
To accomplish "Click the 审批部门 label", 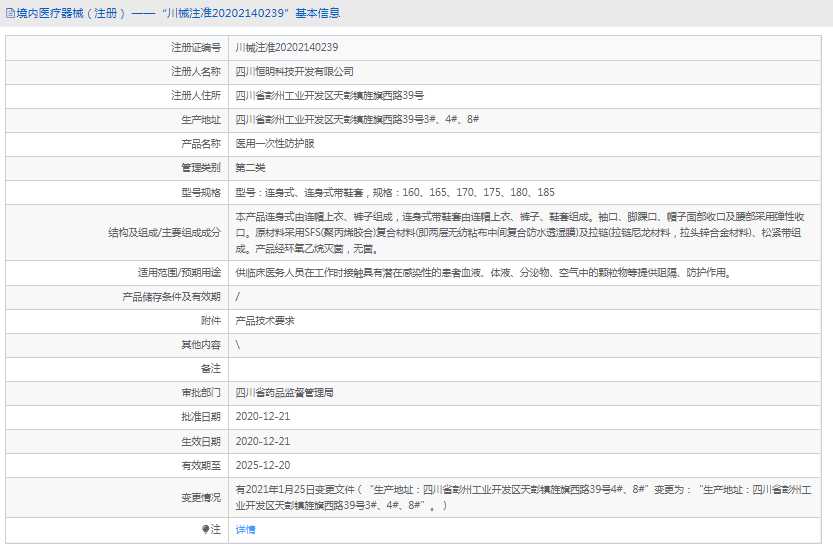I will pyautogui.click(x=201, y=393).
